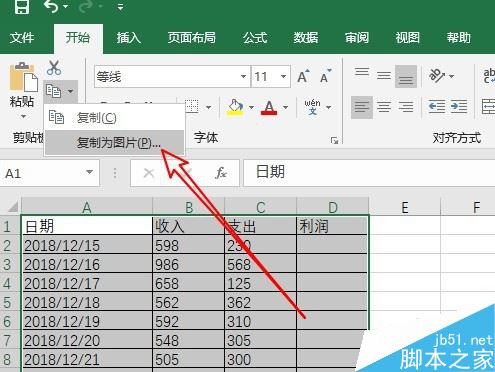
Task: Open the phonetic guide dropdown arrow
Action: [x=329, y=107]
